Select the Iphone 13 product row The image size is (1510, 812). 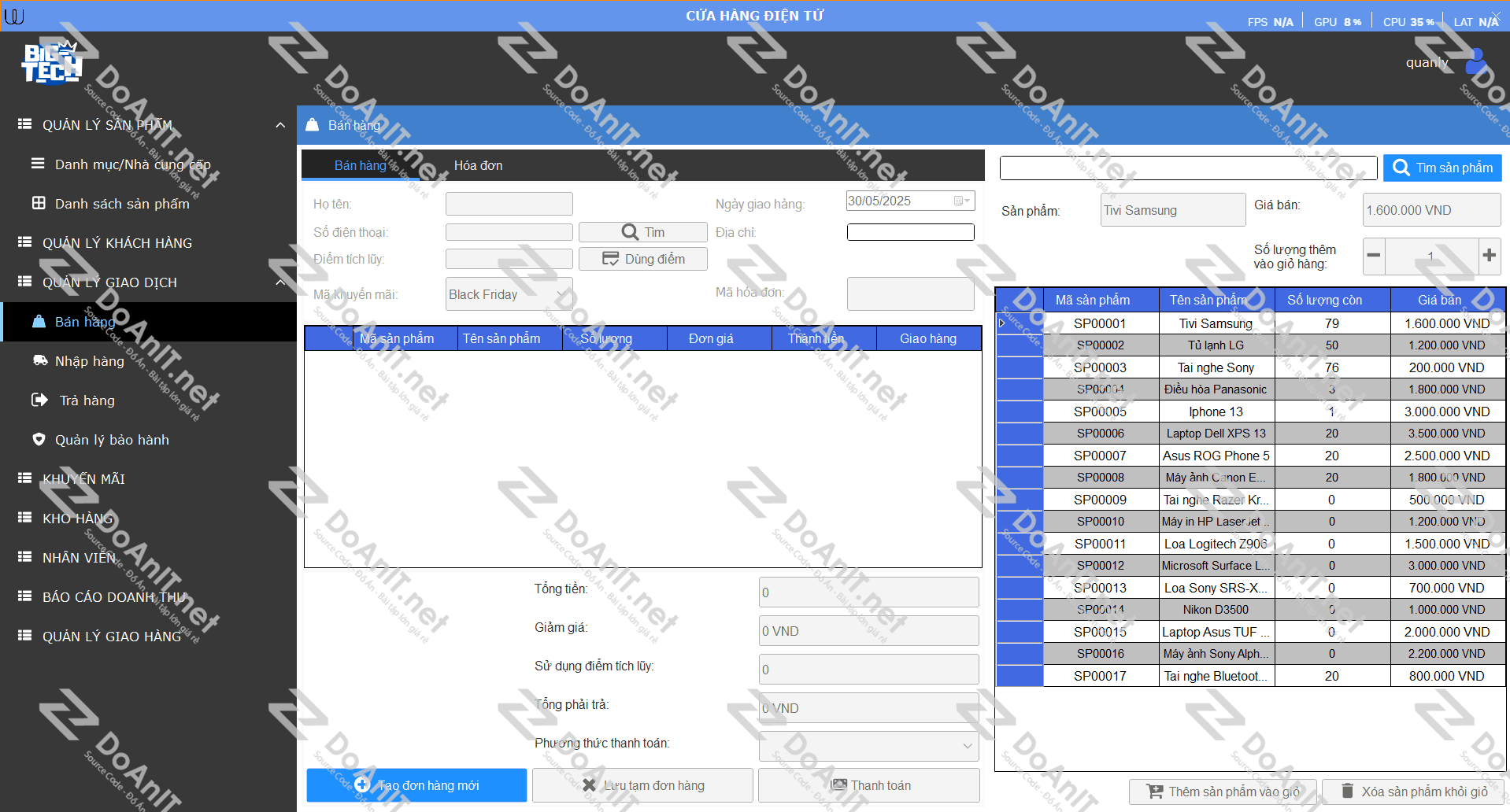point(1215,412)
